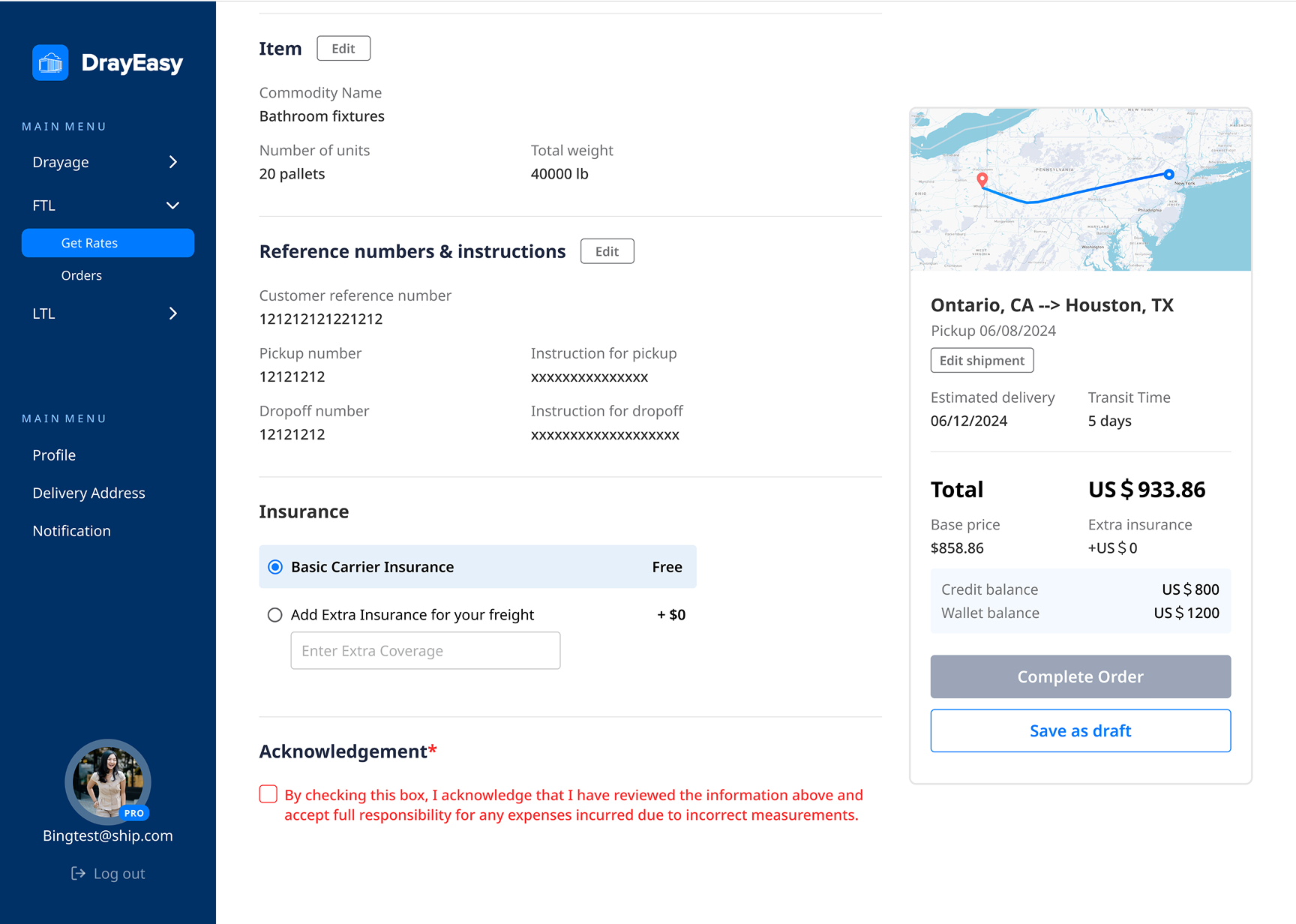
Task: Select Basic Carrier Insurance option
Action: 274,567
